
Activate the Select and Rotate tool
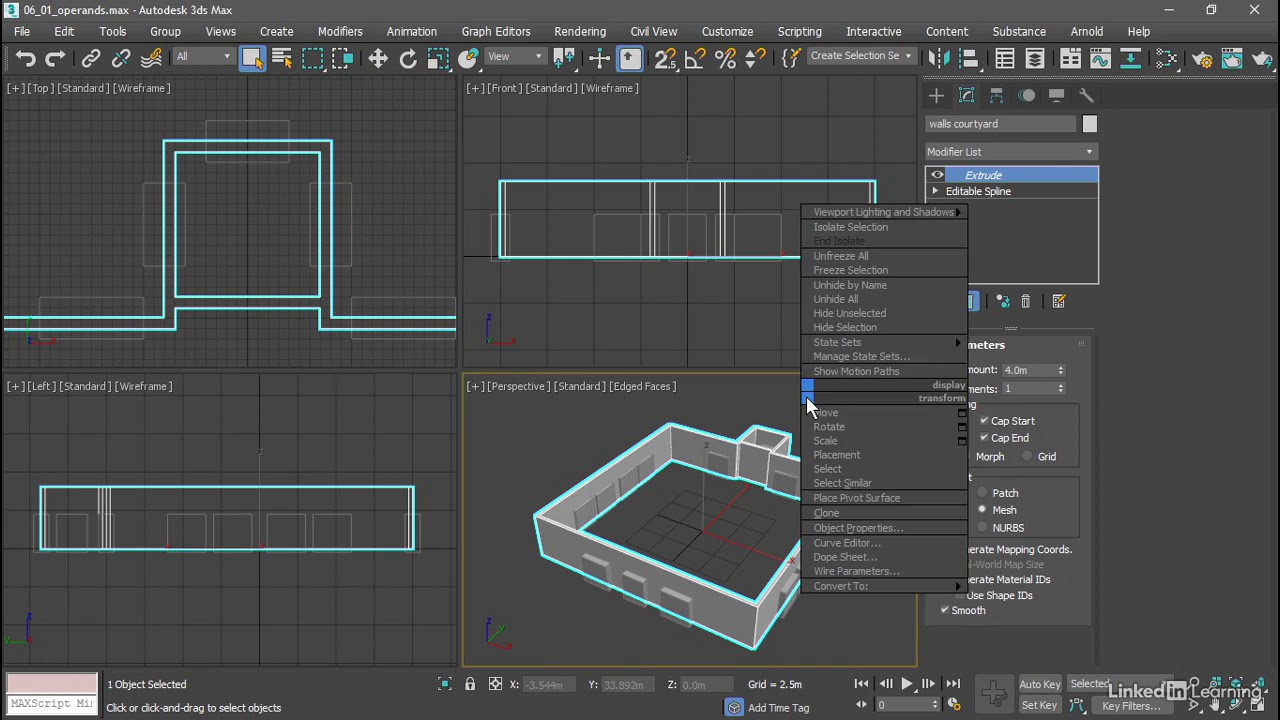(408, 59)
